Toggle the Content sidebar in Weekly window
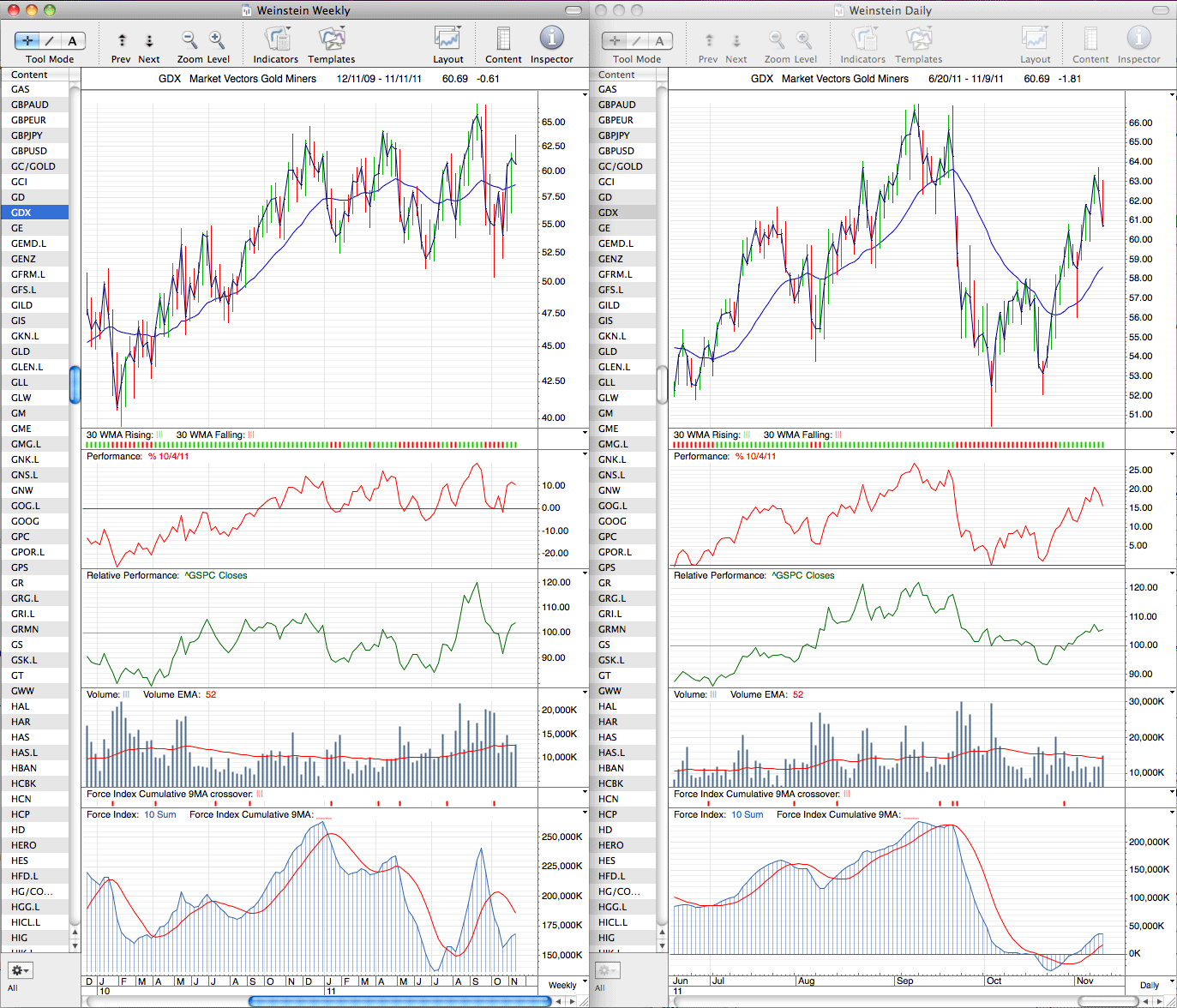Image resolution: width=1177 pixels, height=1008 pixels. point(503,39)
